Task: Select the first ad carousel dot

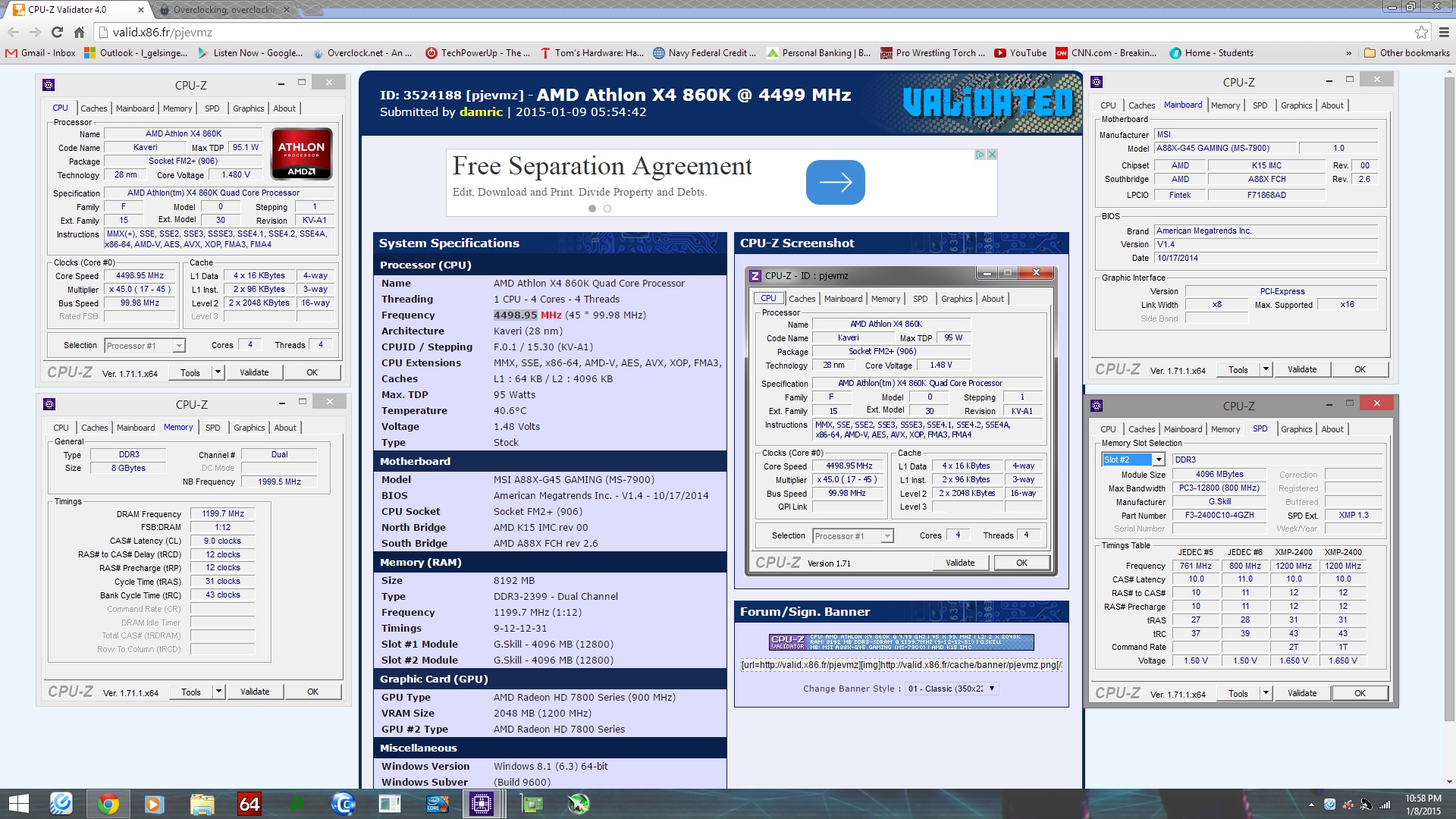Action: tap(592, 209)
